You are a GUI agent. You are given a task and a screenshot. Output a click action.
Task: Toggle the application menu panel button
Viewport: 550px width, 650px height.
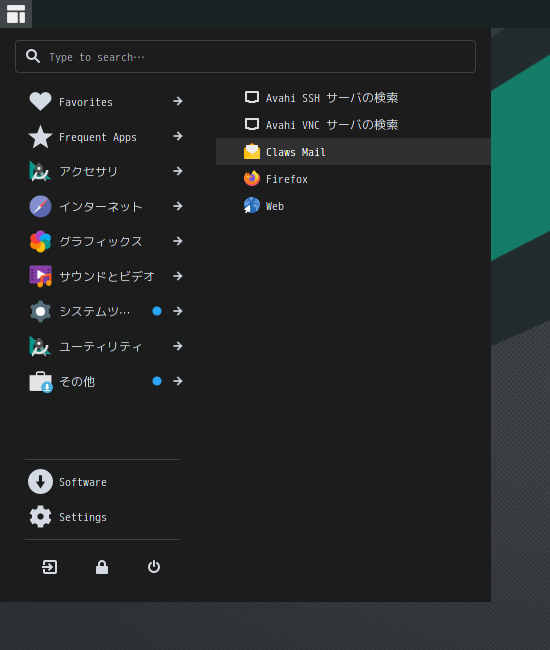point(16,14)
